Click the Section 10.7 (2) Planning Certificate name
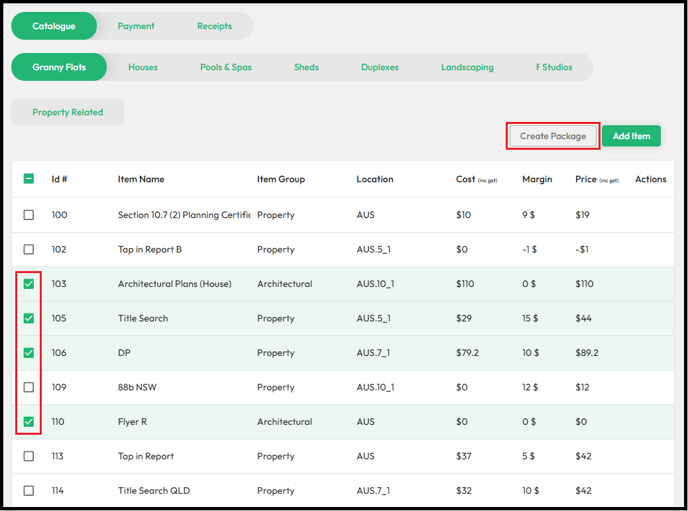 184,215
